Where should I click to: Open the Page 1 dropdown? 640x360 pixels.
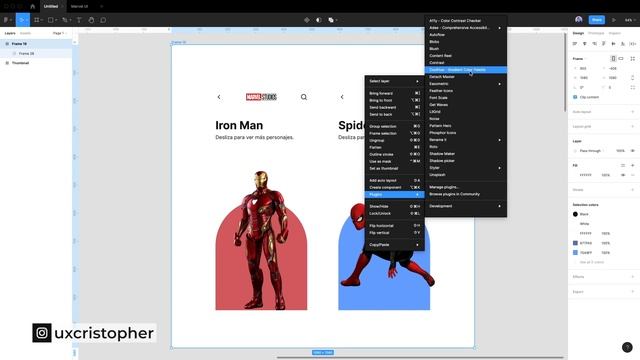tap(59, 33)
